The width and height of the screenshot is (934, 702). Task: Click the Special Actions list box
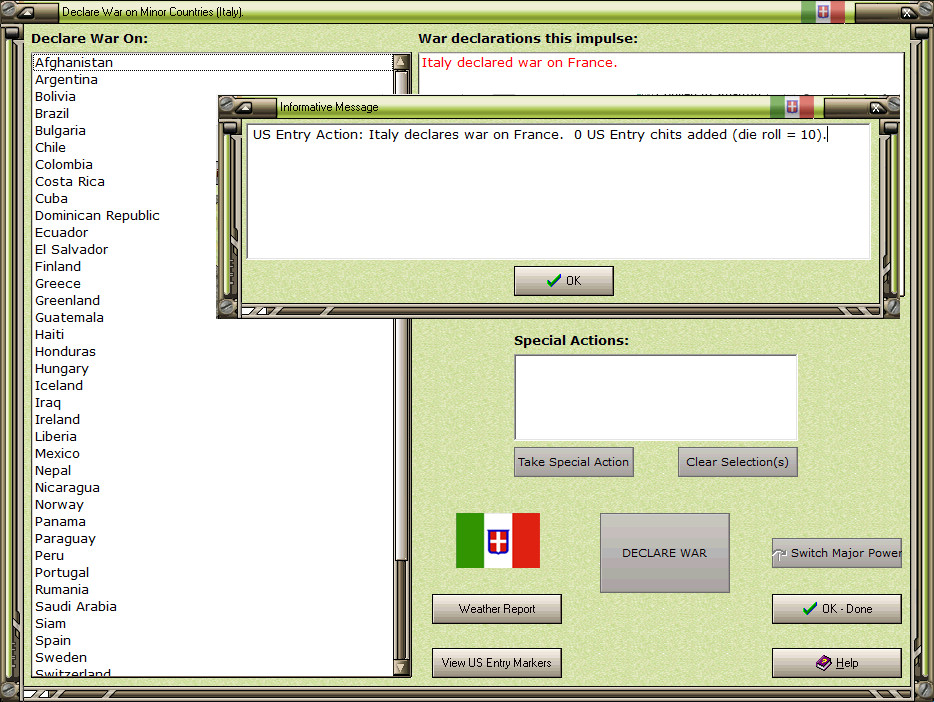coord(656,398)
